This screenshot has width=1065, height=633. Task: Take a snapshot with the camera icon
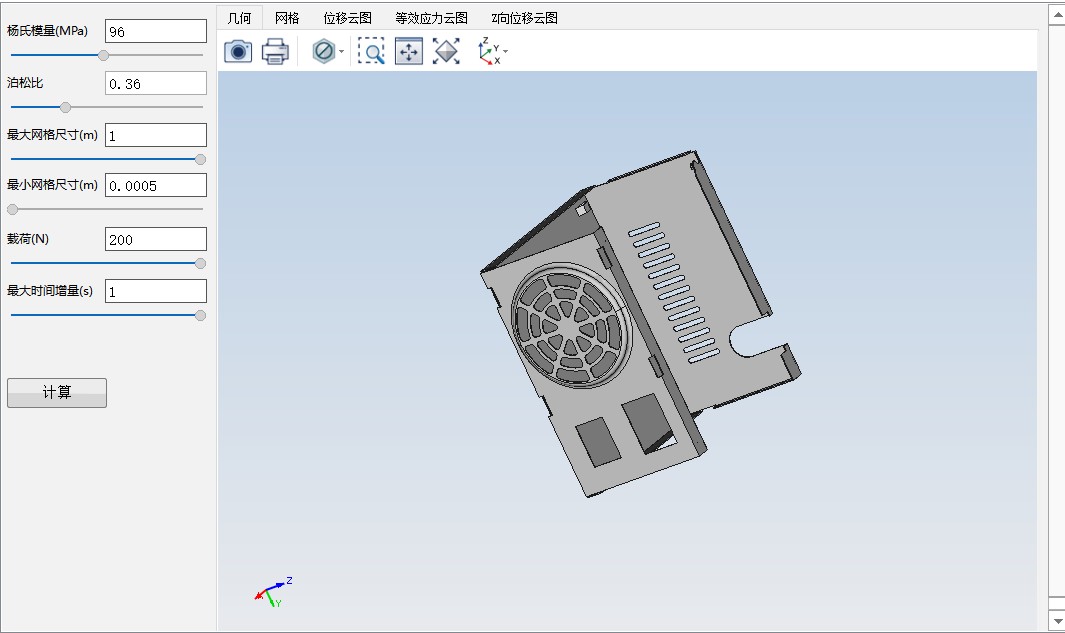pyautogui.click(x=238, y=52)
